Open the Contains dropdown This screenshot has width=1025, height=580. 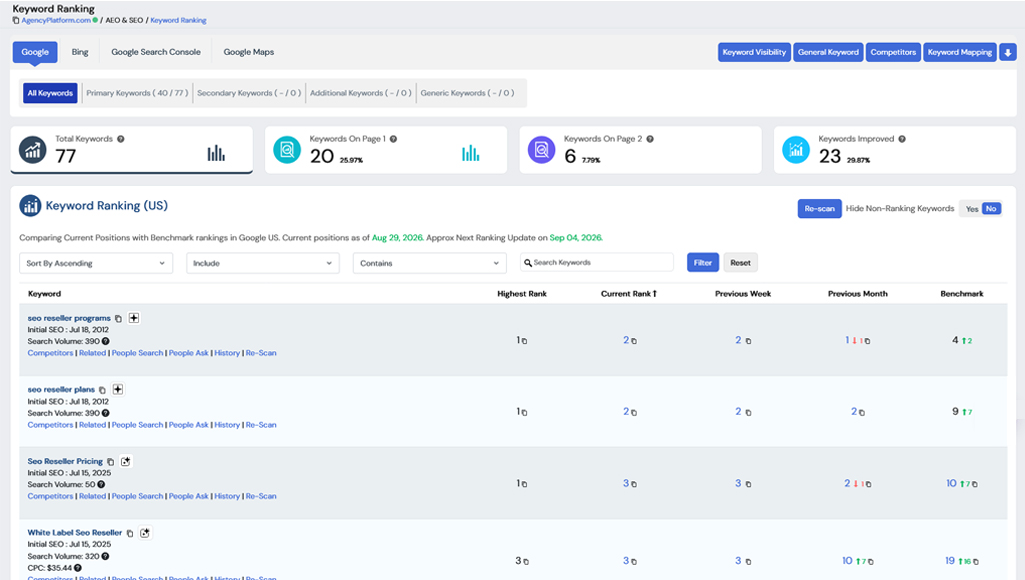click(x=429, y=263)
